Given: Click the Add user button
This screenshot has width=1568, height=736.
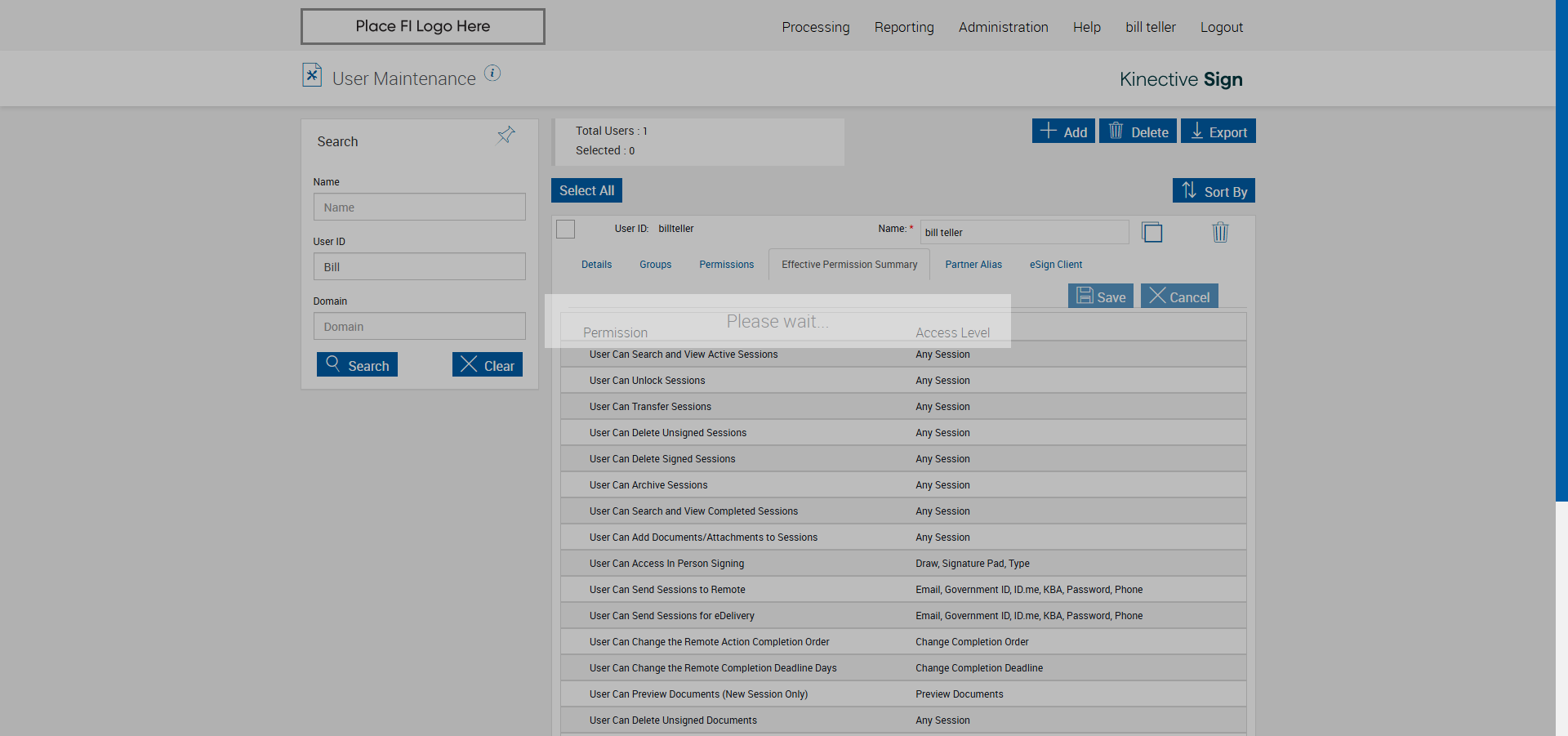Looking at the screenshot, I should pos(1063,132).
